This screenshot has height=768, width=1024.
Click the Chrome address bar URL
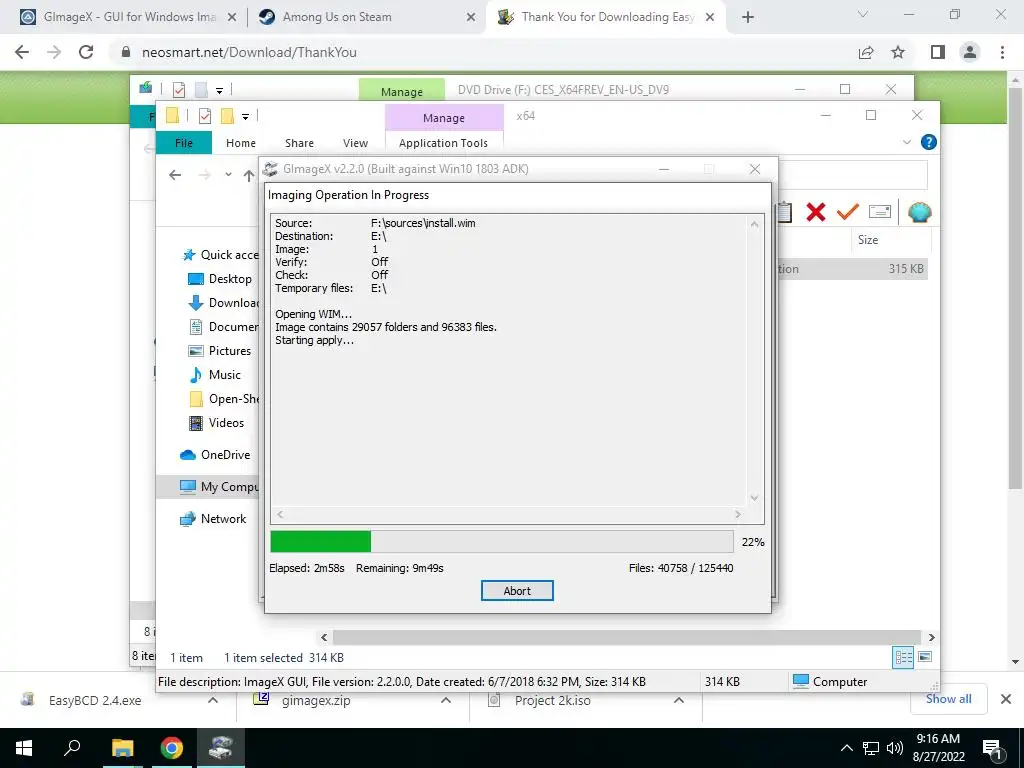[249, 52]
